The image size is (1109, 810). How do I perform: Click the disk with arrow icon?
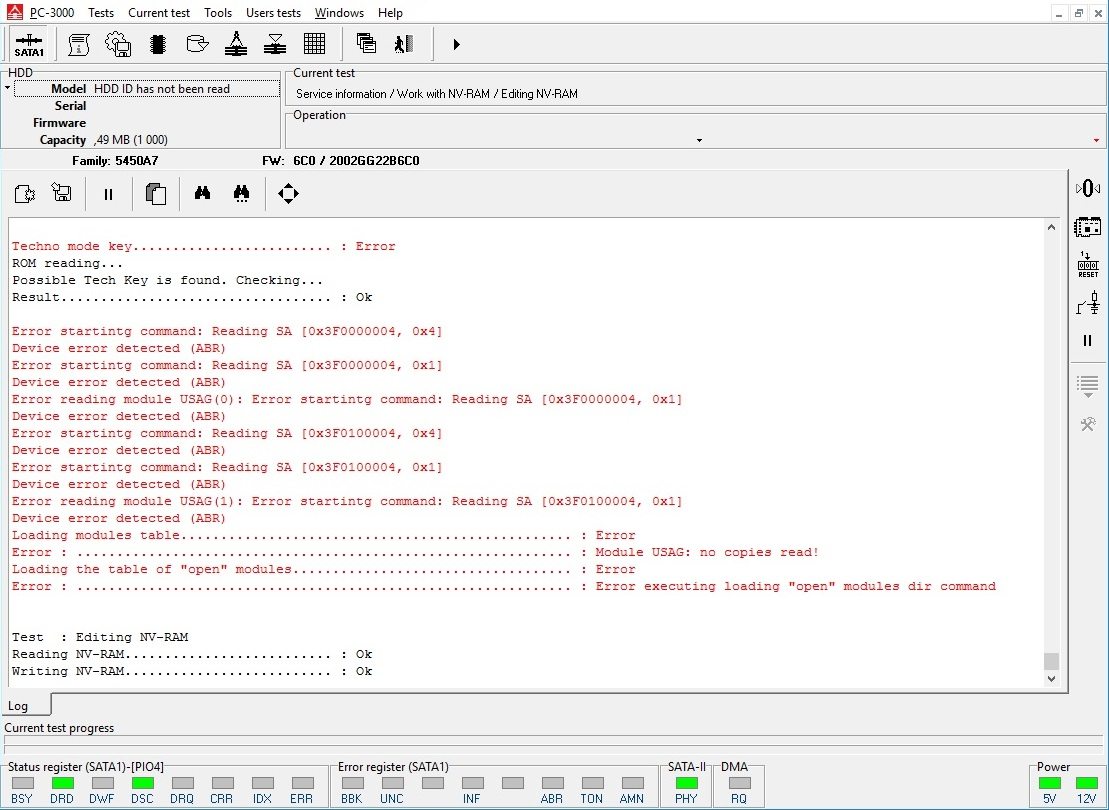197,45
